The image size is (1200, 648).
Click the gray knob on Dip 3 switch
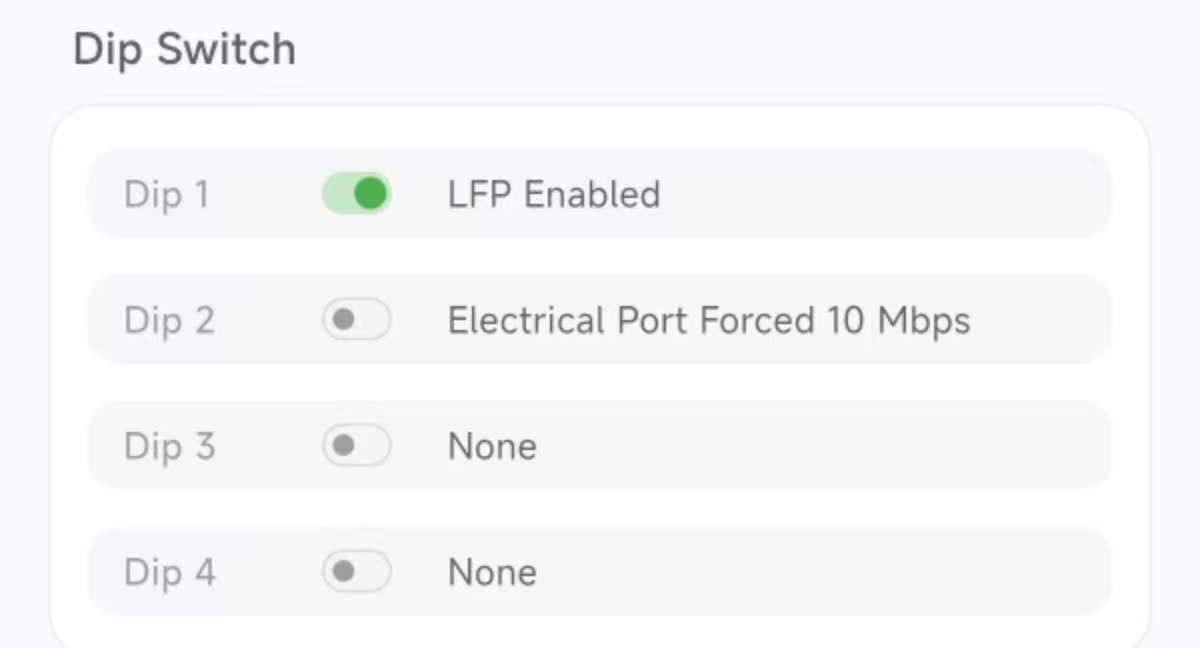[x=343, y=446]
